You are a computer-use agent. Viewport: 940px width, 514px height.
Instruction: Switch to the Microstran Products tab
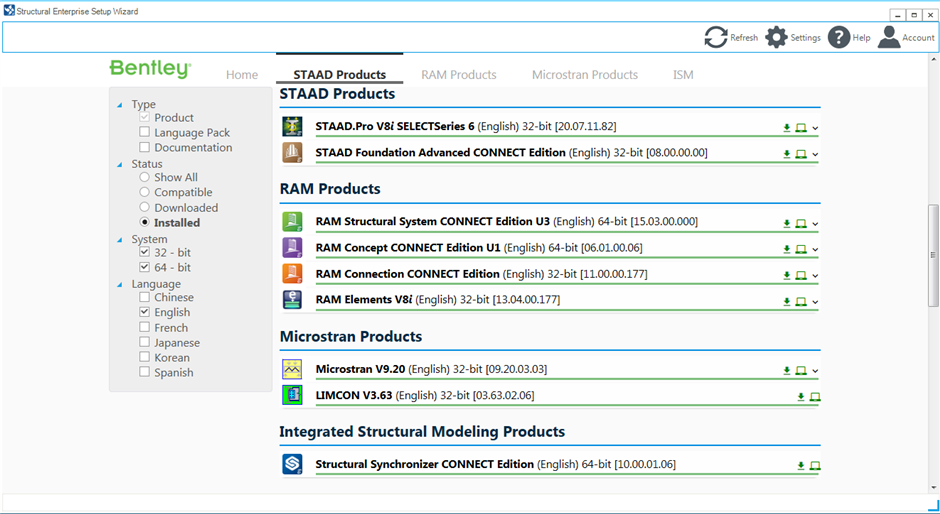click(585, 75)
